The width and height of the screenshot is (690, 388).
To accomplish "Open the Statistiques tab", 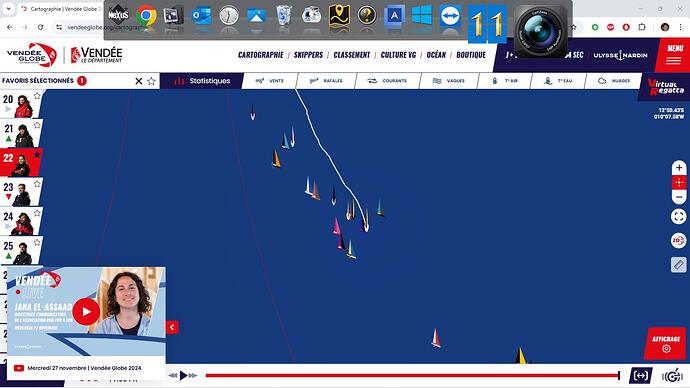I will (202, 81).
